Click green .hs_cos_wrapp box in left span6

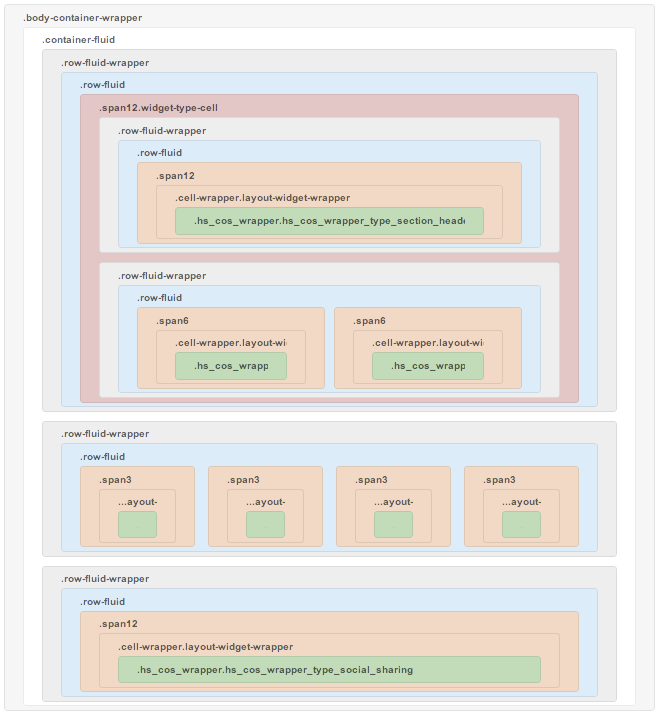click(231, 366)
